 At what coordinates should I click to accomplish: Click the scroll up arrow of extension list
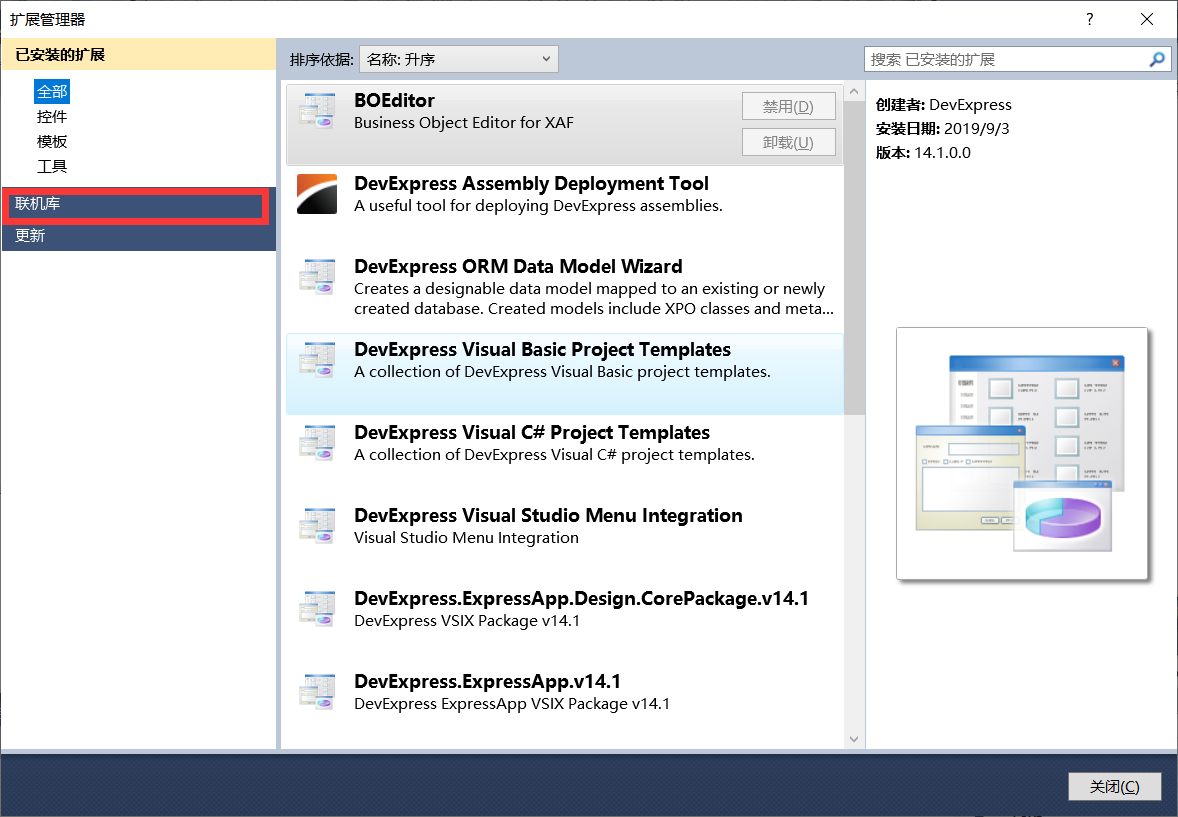853,92
